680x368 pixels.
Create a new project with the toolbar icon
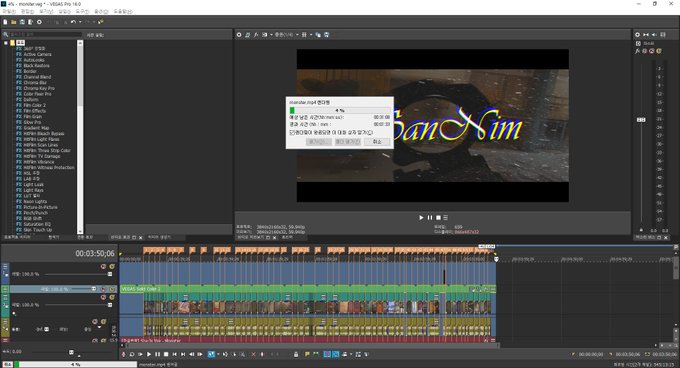[5, 22]
